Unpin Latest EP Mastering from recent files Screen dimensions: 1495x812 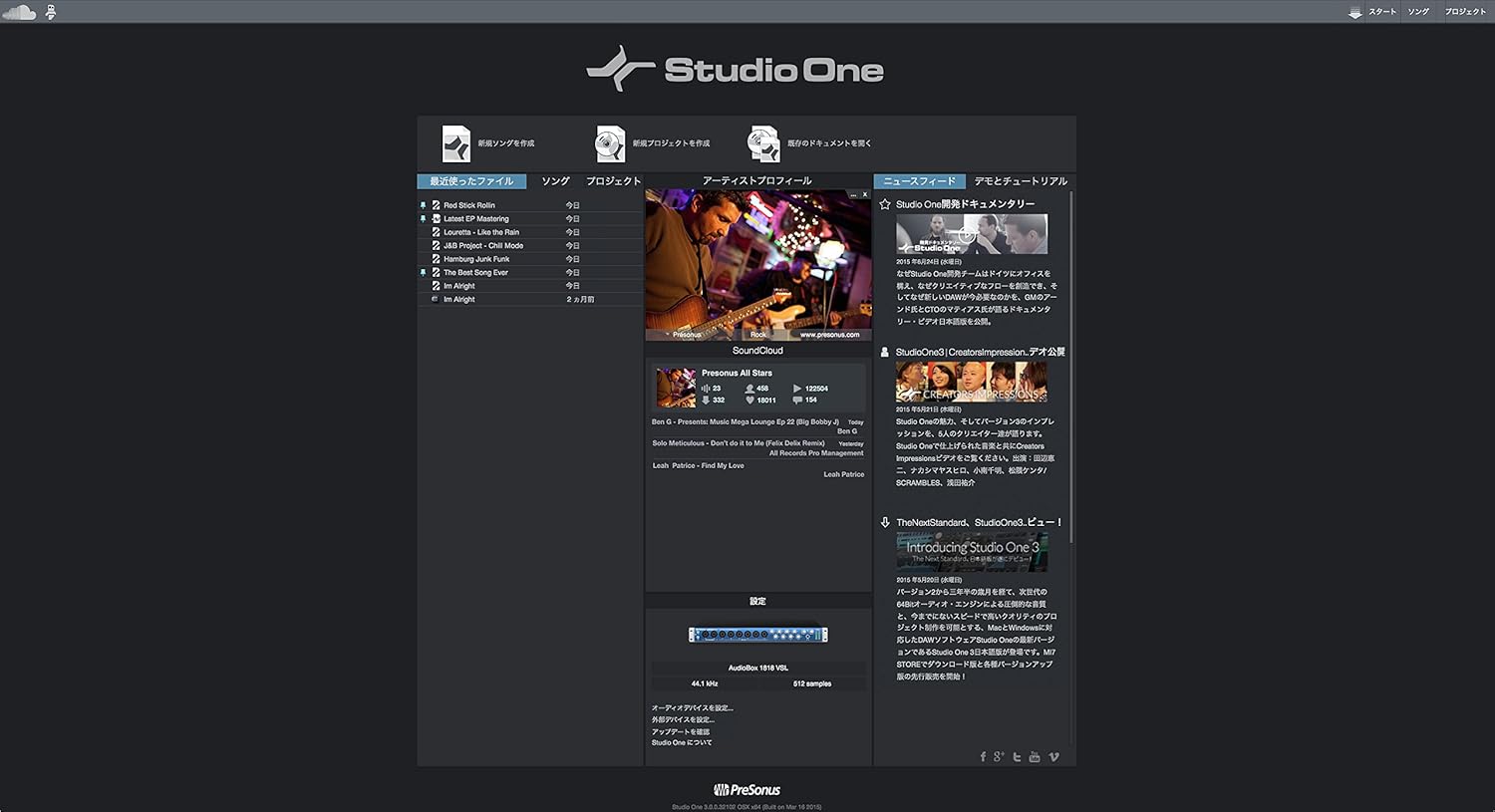[x=423, y=218]
